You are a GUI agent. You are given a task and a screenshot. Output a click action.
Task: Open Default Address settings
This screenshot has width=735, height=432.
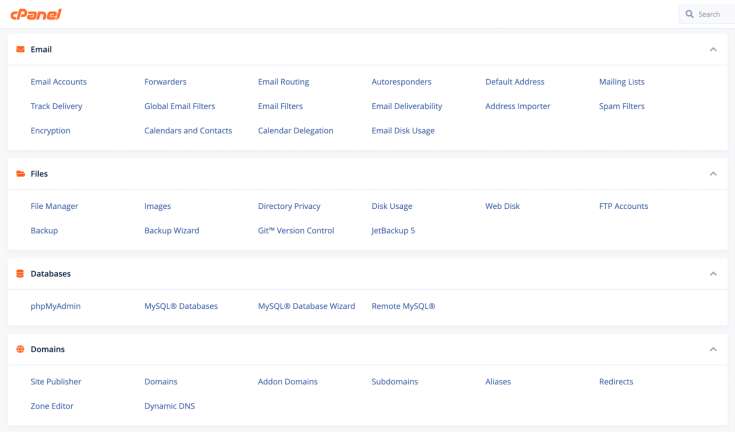515,82
